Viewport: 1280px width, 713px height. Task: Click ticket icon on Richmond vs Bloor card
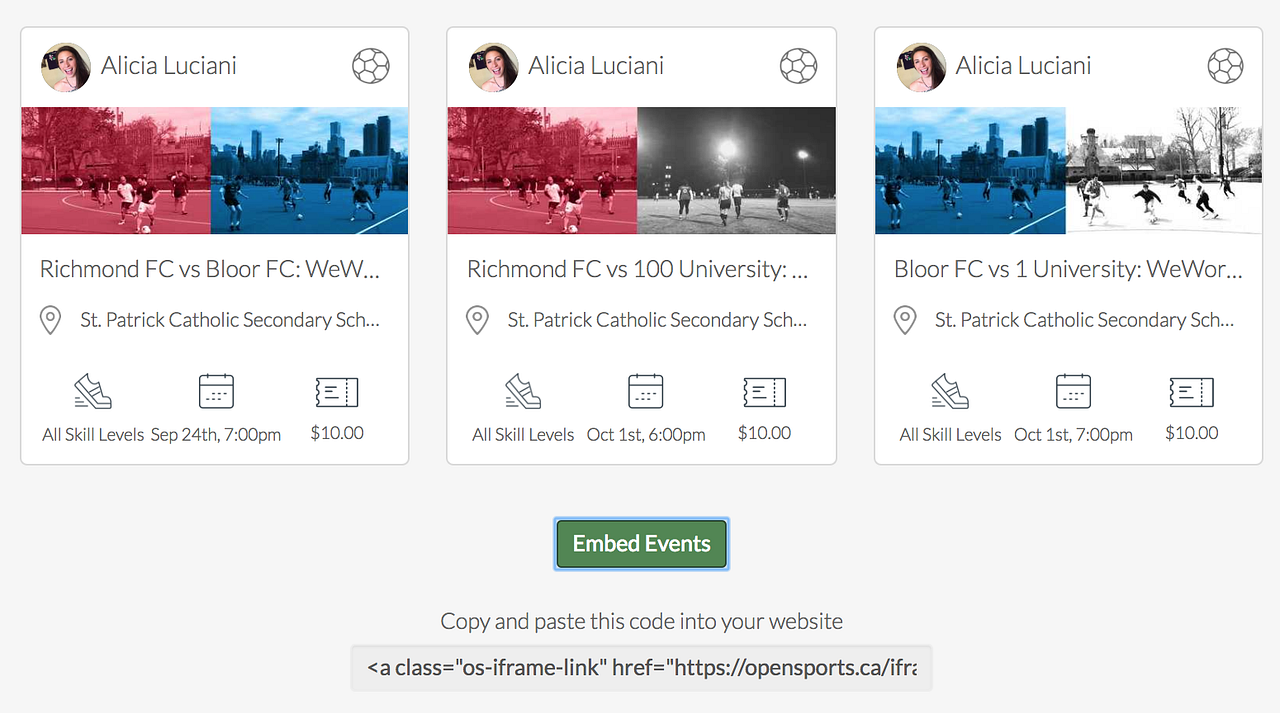[337, 392]
